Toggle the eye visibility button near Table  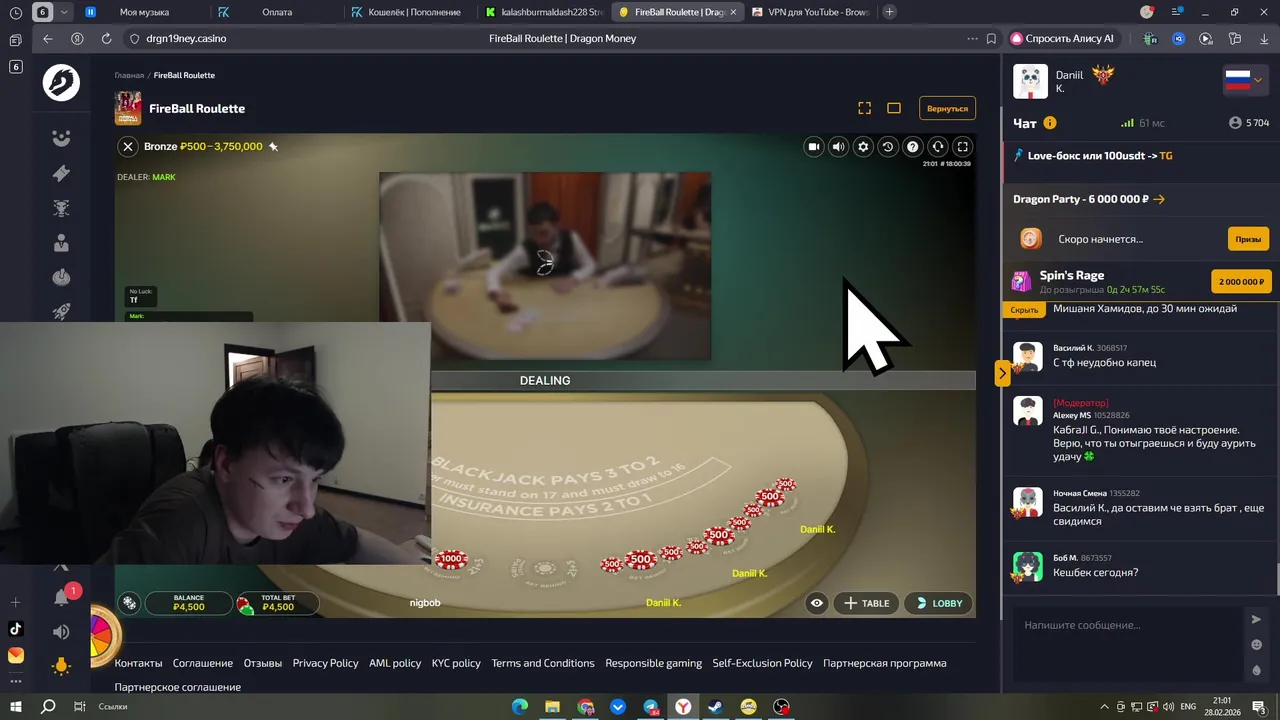(x=817, y=603)
